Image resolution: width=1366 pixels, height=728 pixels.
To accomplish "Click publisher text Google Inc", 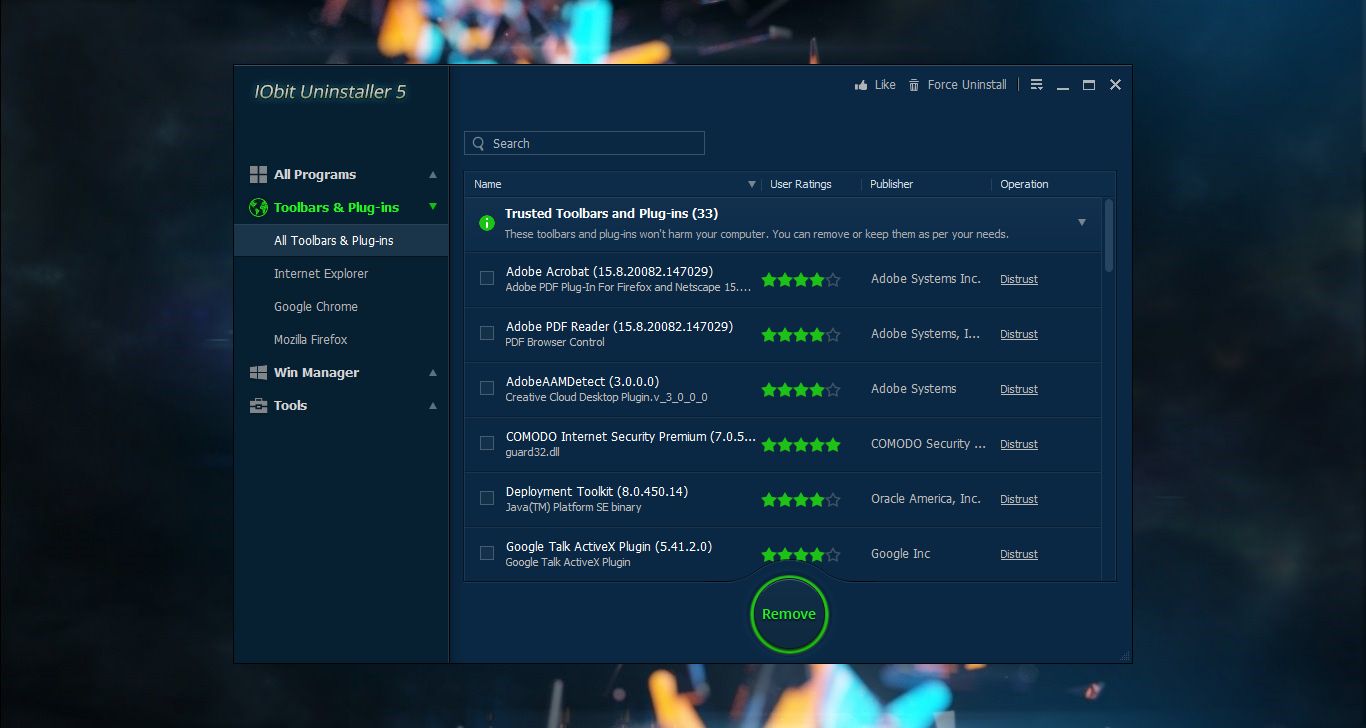I will (900, 554).
